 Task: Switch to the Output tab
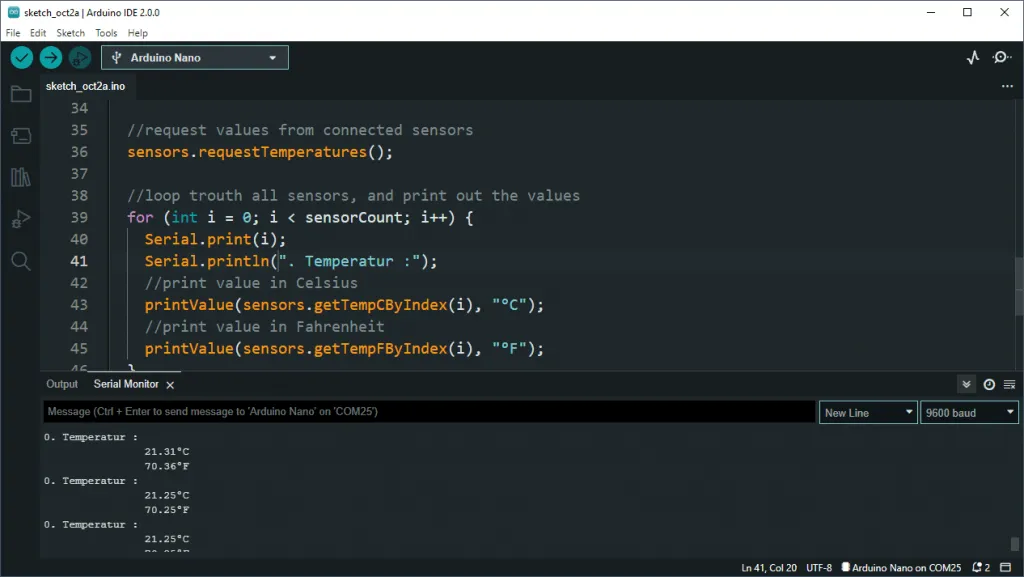(62, 384)
